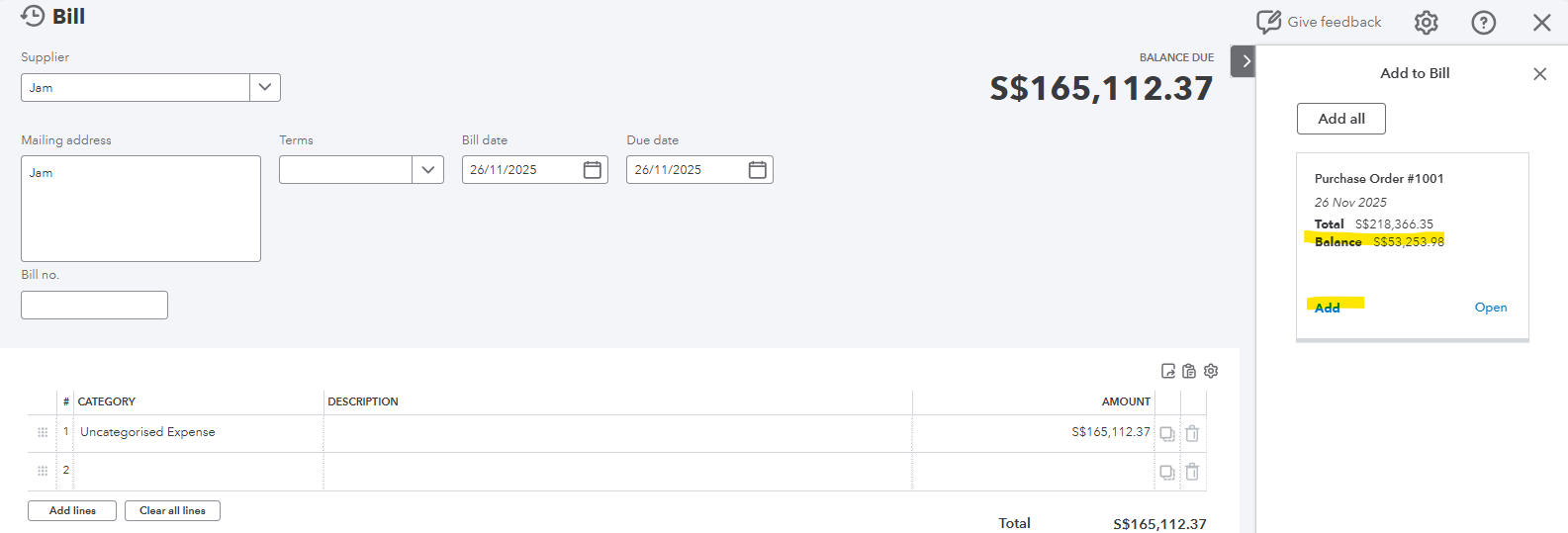Image resolution: width=1568 pixels, height=533 pixels.
Task: Expand the Supplier dropdown arrow
Action: pos(265,87)
